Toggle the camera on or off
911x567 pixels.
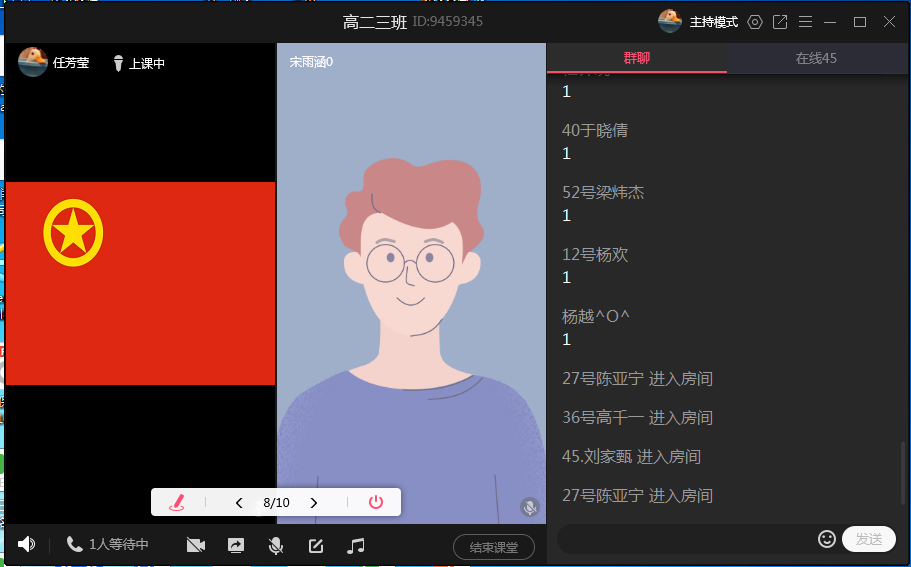pyautogui.click(x=195, y=545)
